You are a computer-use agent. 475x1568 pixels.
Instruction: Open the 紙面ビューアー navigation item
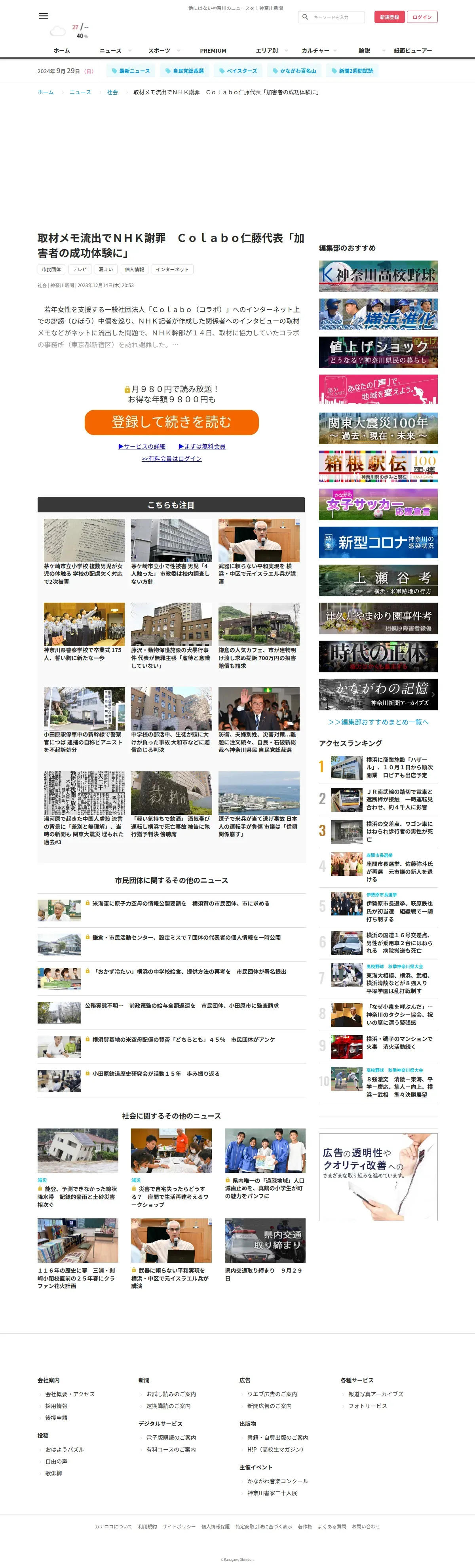point(413,51)
